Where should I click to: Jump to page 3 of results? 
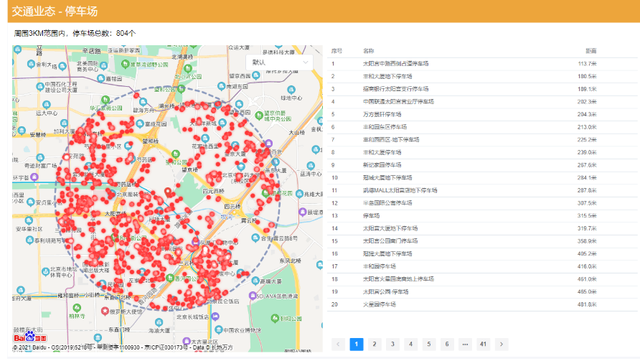point(393,344)
